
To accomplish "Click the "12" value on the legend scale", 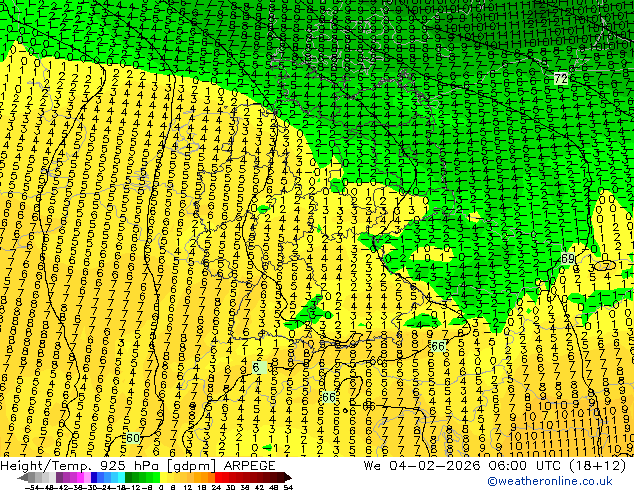I will pos(187,487).
